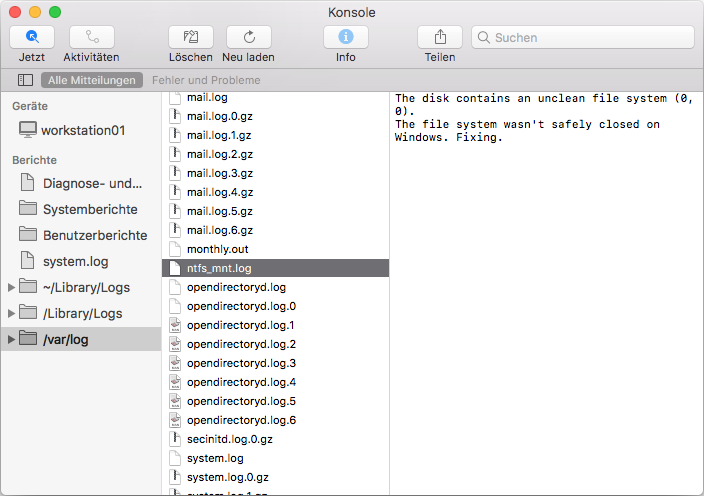
Task: Click the Jetzt toolbar icon
Action: click(32, 37)
